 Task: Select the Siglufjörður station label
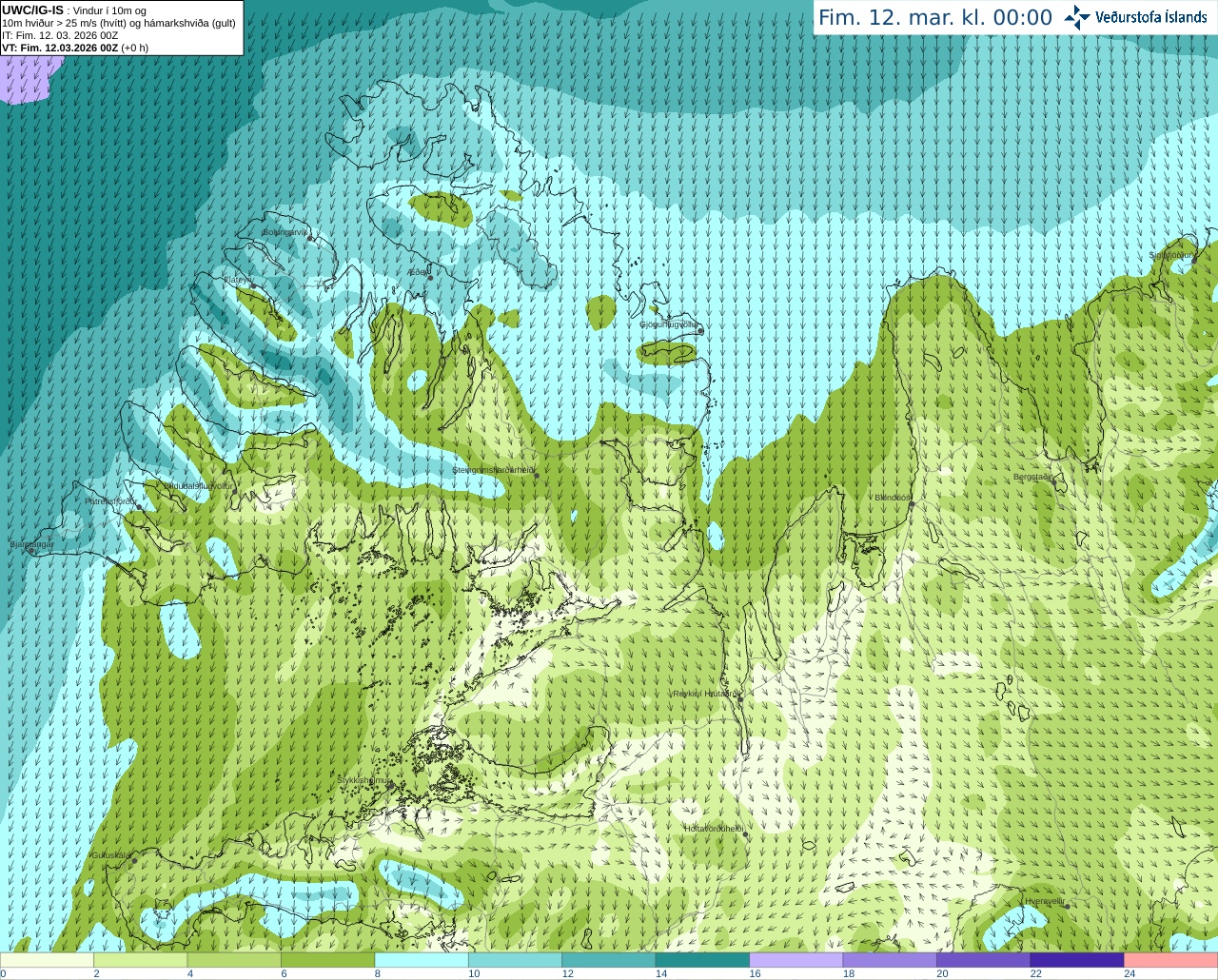pyautogui.click(x=1171, y=255)
